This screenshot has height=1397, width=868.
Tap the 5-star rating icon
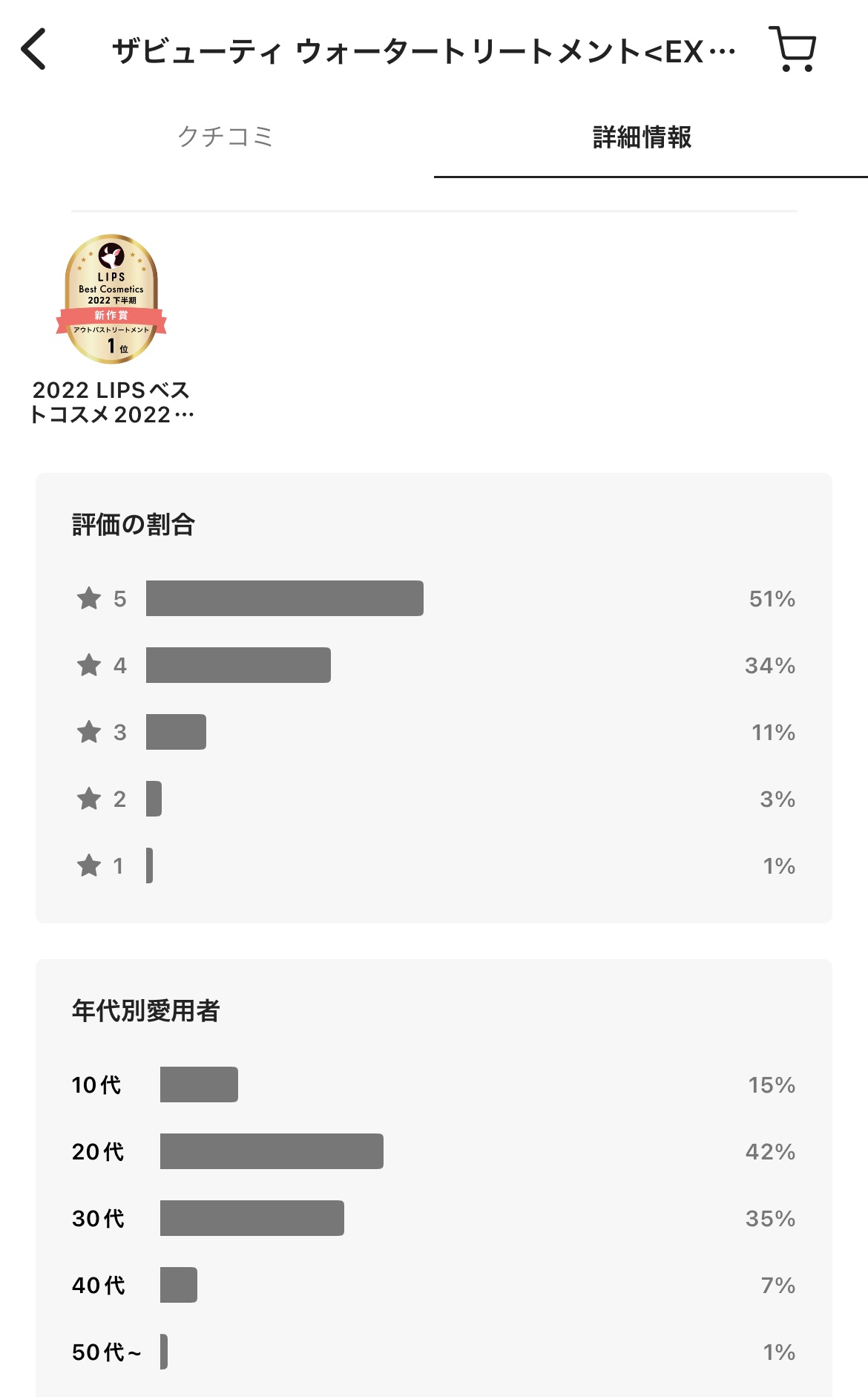coord(89,598)
